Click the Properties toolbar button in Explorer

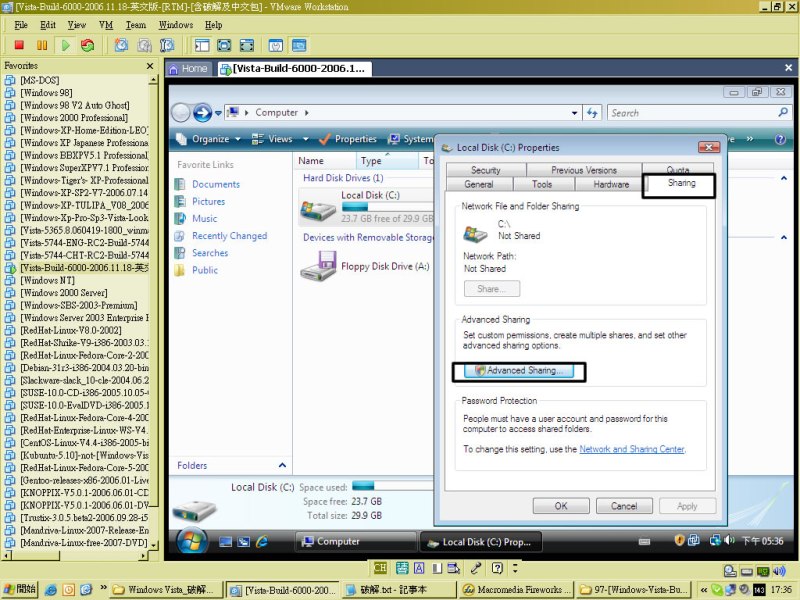click(347, 139)
